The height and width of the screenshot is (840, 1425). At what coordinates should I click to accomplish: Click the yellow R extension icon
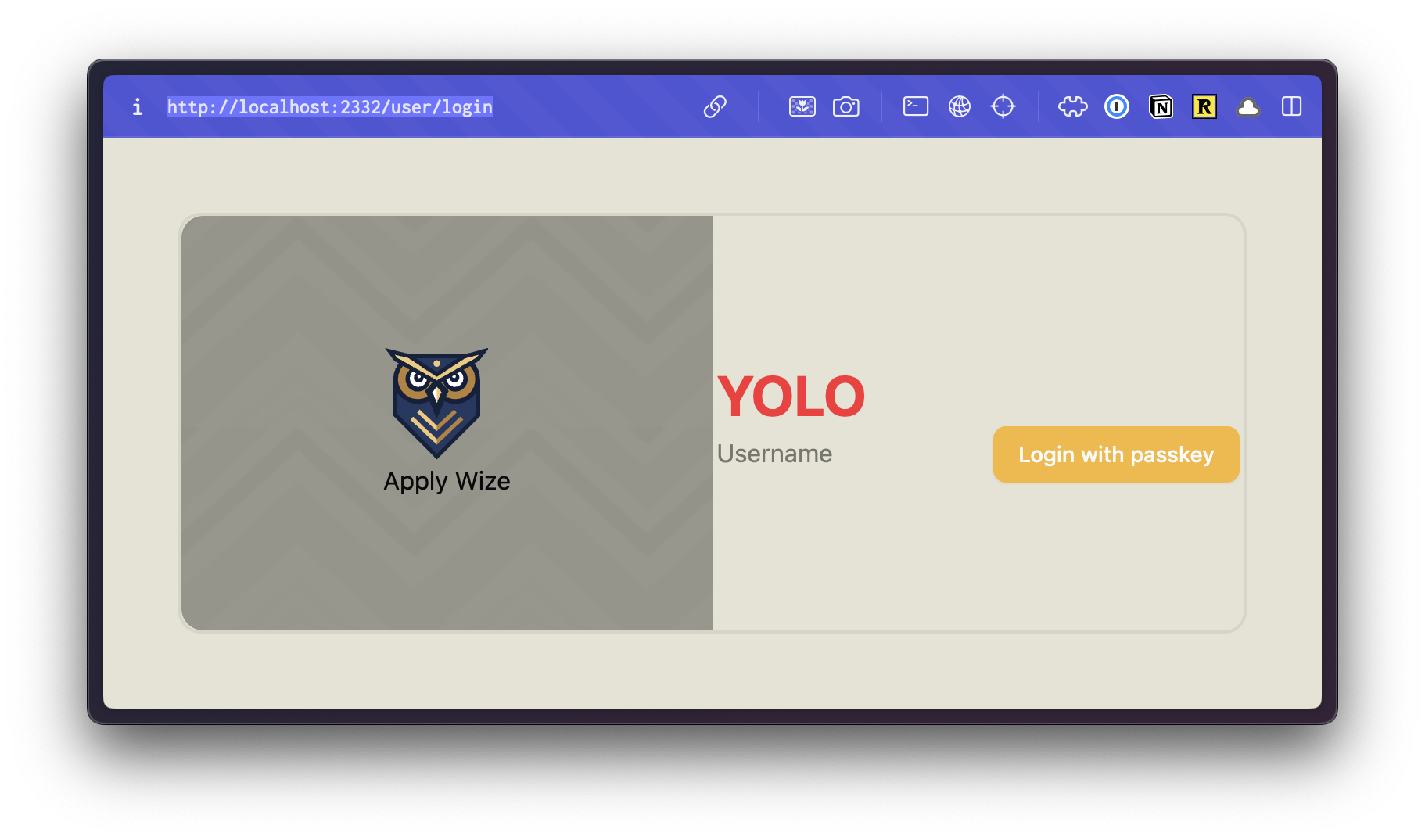[1204, 106]
